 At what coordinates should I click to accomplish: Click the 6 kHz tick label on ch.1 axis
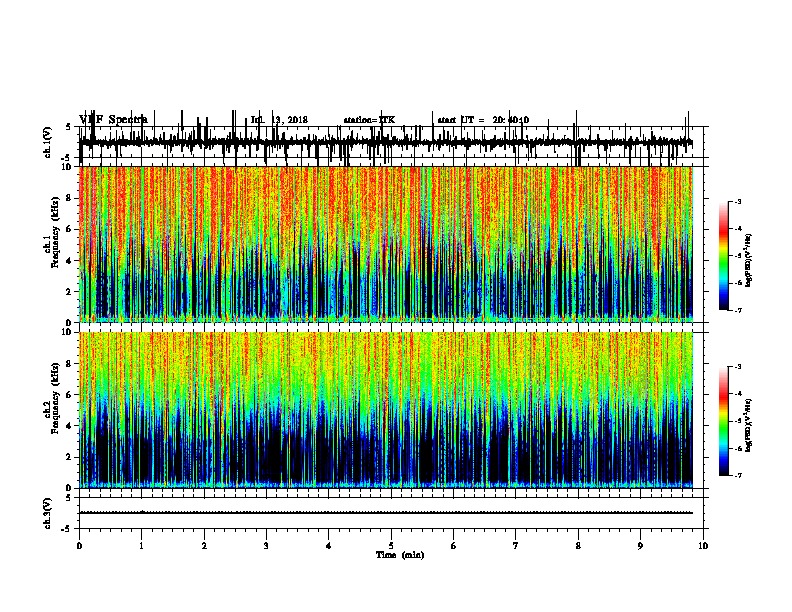click(70, 230)
